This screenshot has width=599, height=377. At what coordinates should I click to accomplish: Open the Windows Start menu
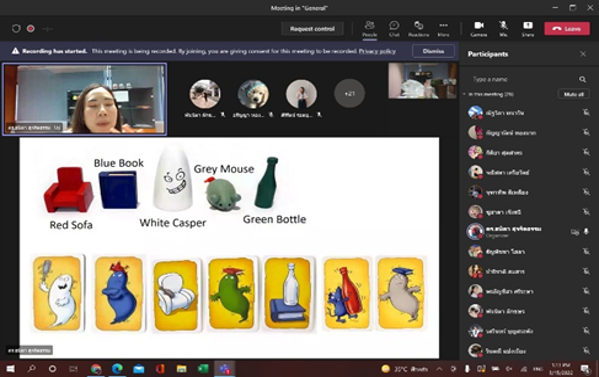click(10, 369)
